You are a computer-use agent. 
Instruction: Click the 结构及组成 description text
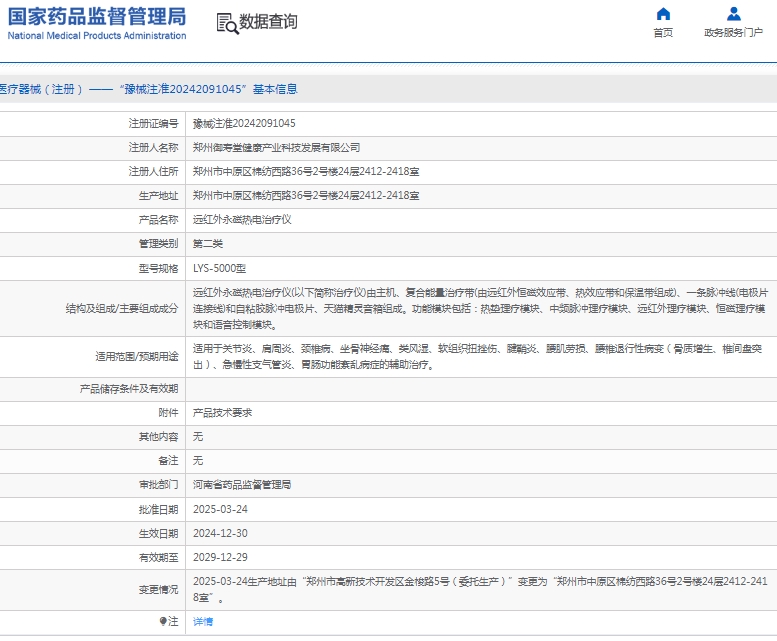point(480,309)
